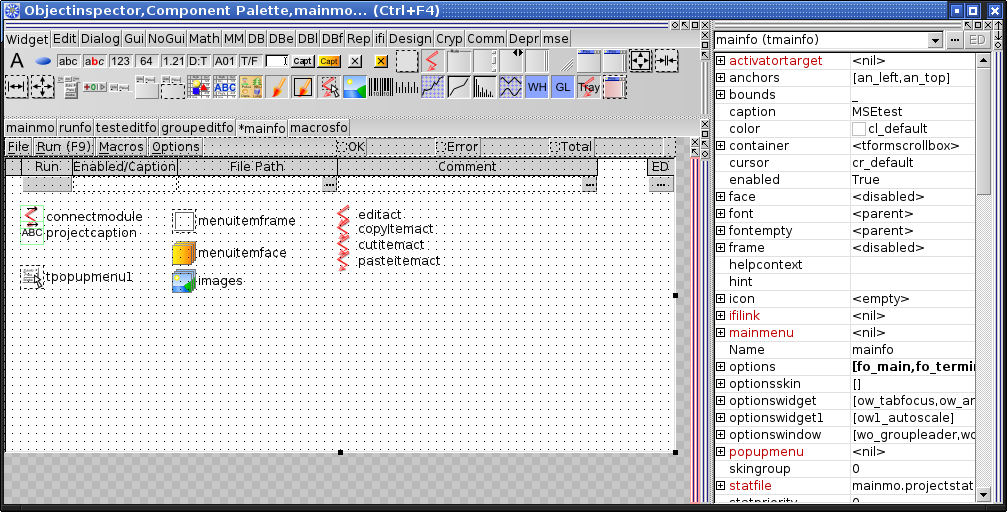Viewport: 1007px width, 512px height.
Task: Expand the anchors property node
Action: pos(721,78)
